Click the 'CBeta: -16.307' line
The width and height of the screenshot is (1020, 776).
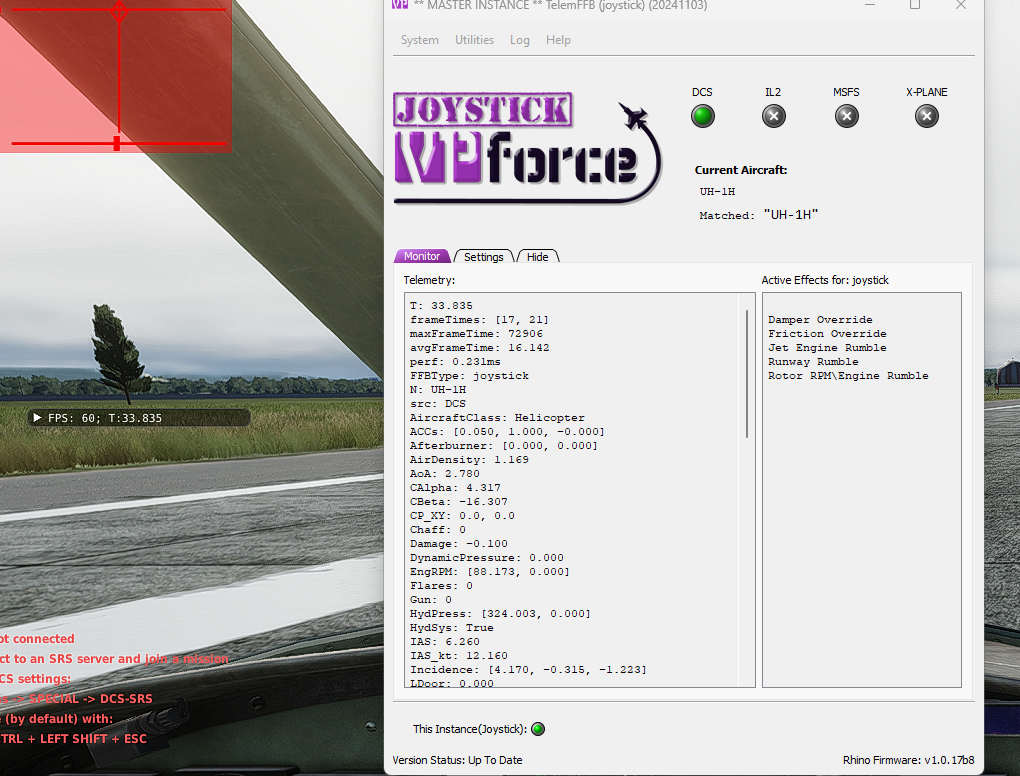pyautogui.click(x=459, y=502)
